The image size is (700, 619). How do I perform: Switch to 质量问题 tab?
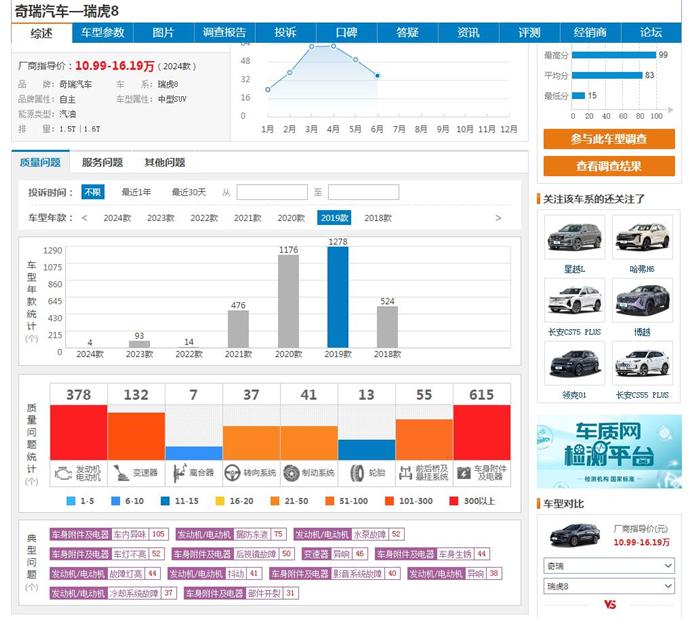click(x=40, y=162)
